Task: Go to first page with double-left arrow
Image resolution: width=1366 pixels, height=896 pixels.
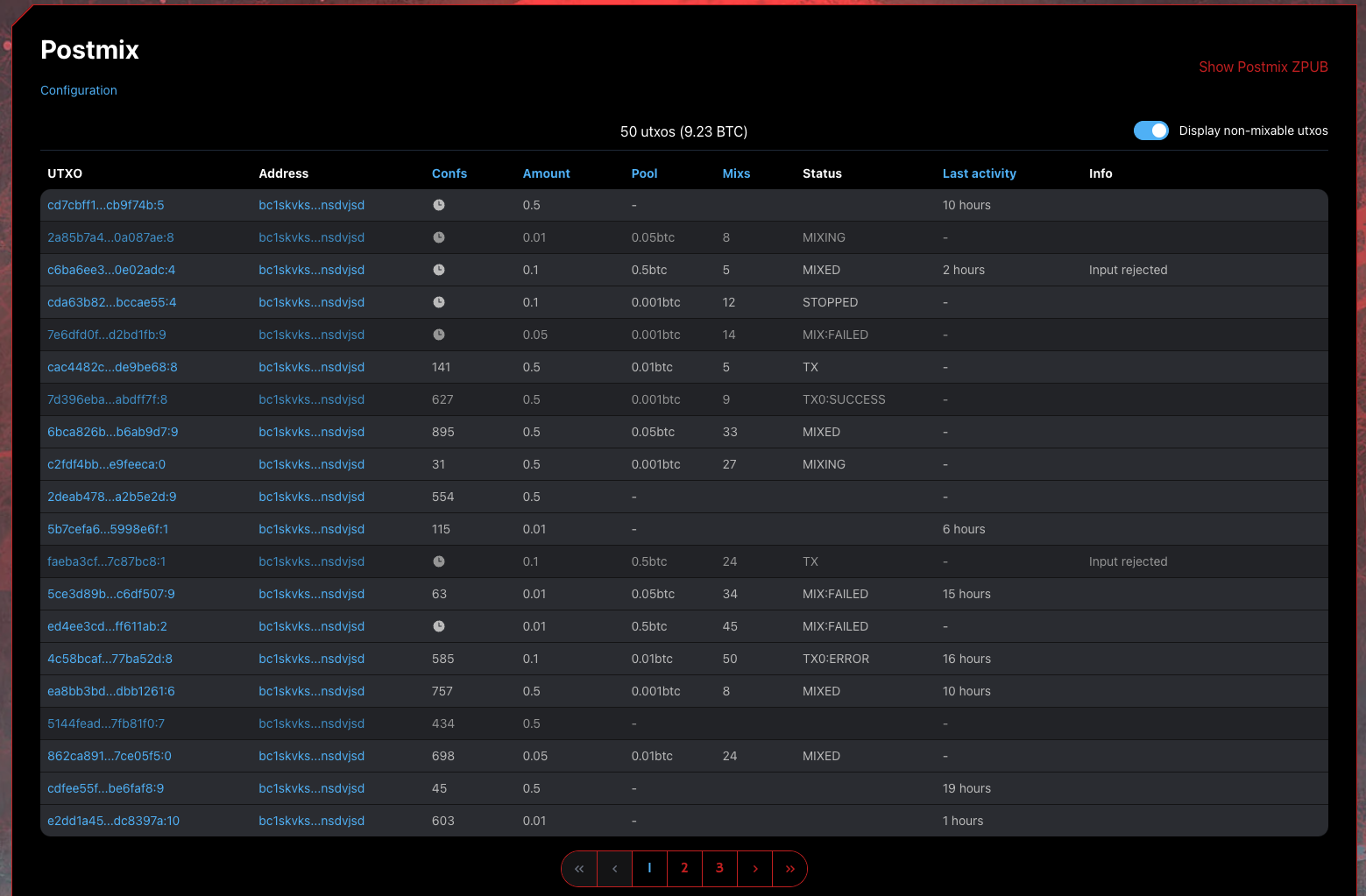Action: (x=579, y=869)
